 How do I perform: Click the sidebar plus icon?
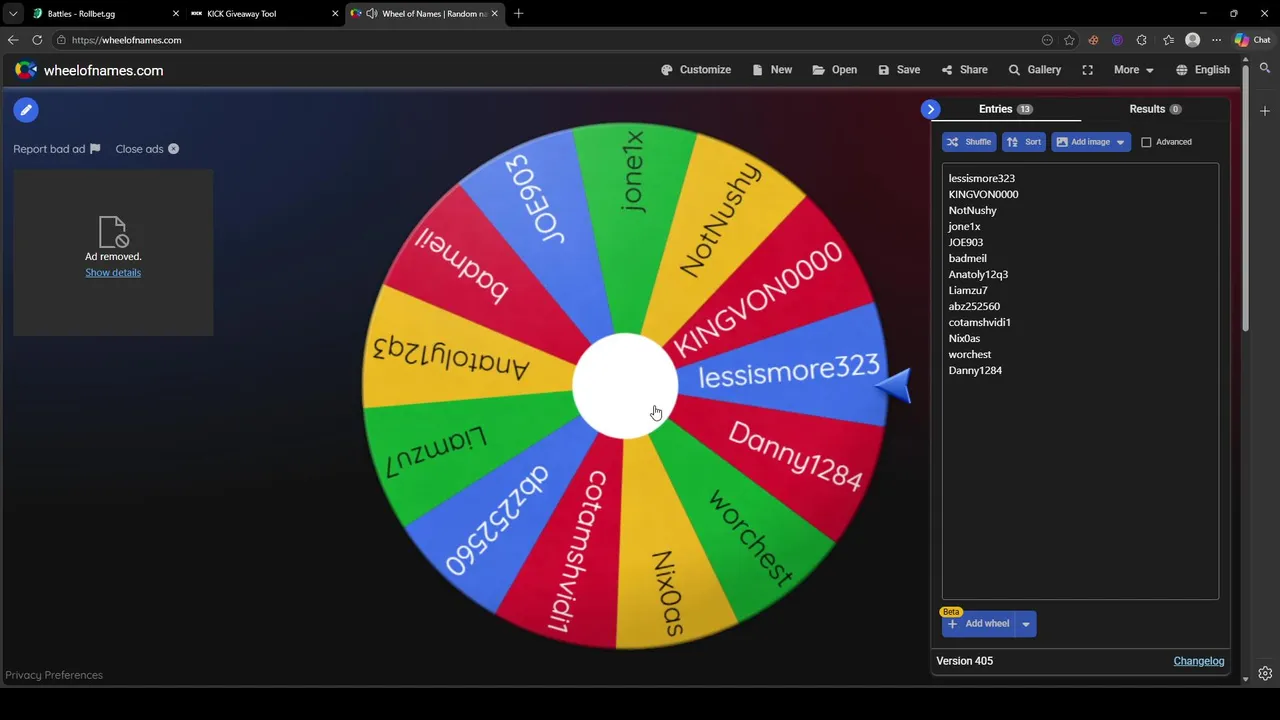coord(1265,111)
